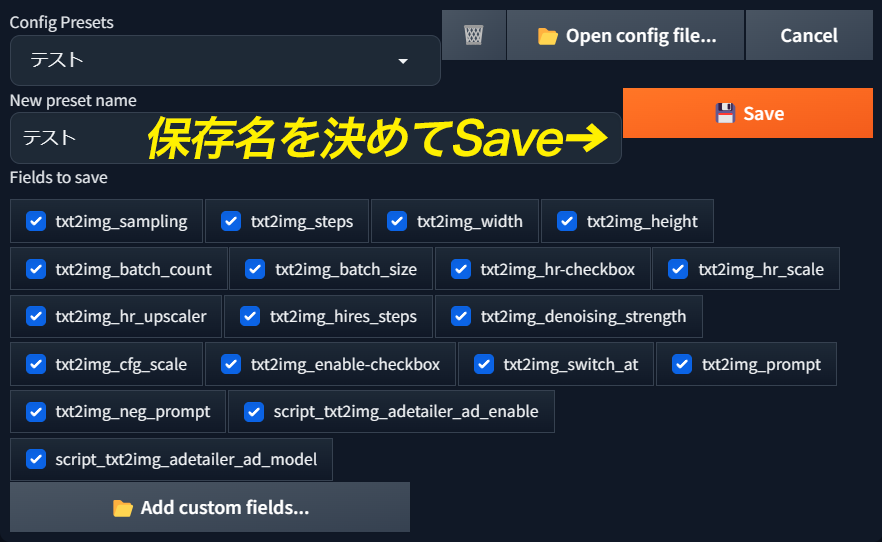Save the preset with the orange Save button
The height and width of the screenshot is (542, 882).
(748, 113)
